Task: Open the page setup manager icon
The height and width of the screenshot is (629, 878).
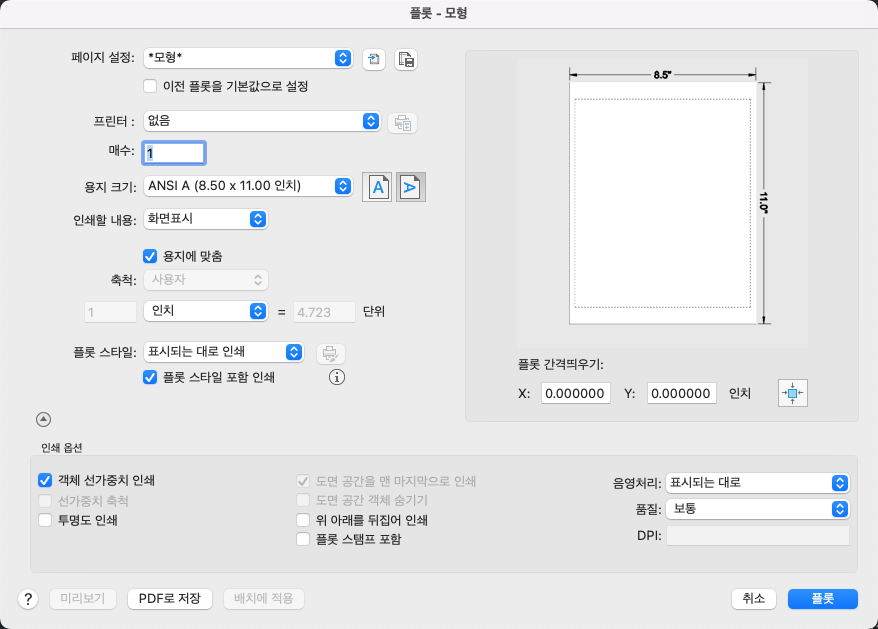Action: [406, 59]
